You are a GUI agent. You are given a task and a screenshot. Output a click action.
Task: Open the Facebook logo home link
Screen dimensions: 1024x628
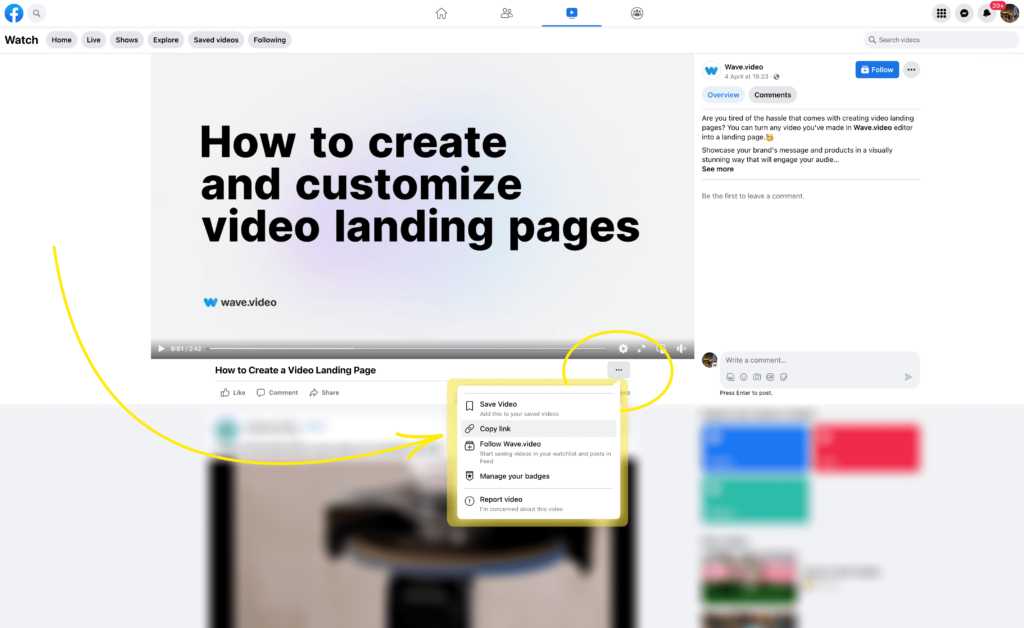(x=14, y=13)
